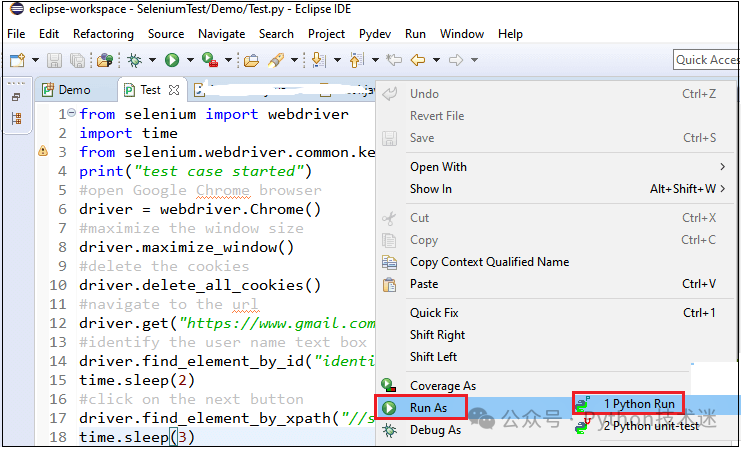Choose Quick Fix from context menu
Image resolution: width=741 pixels, height=449 pixels.
tap(556, 312)
